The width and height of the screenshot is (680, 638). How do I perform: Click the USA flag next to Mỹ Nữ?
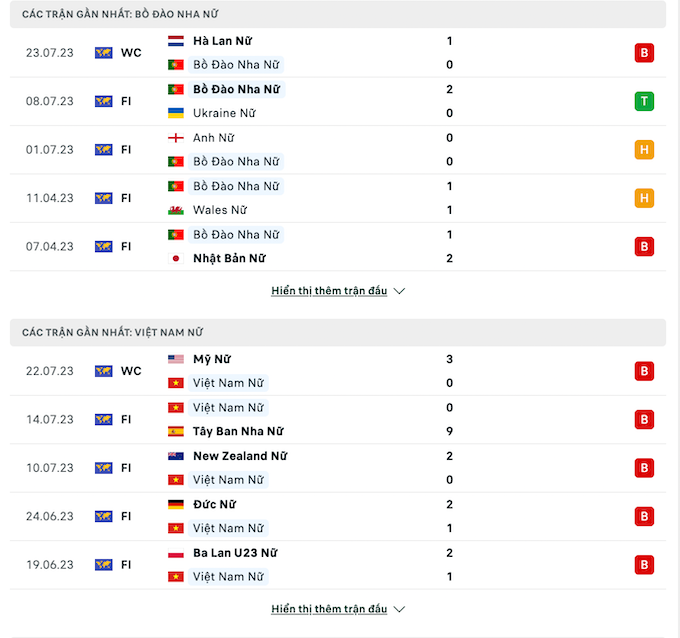click(176, 359)
